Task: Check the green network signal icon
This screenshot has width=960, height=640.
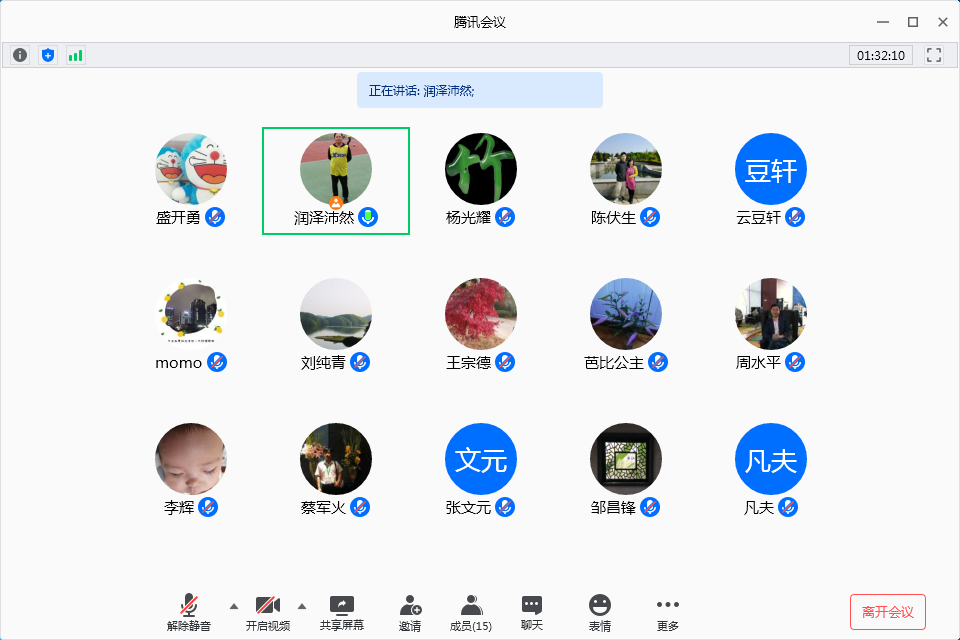Action: 76,55
